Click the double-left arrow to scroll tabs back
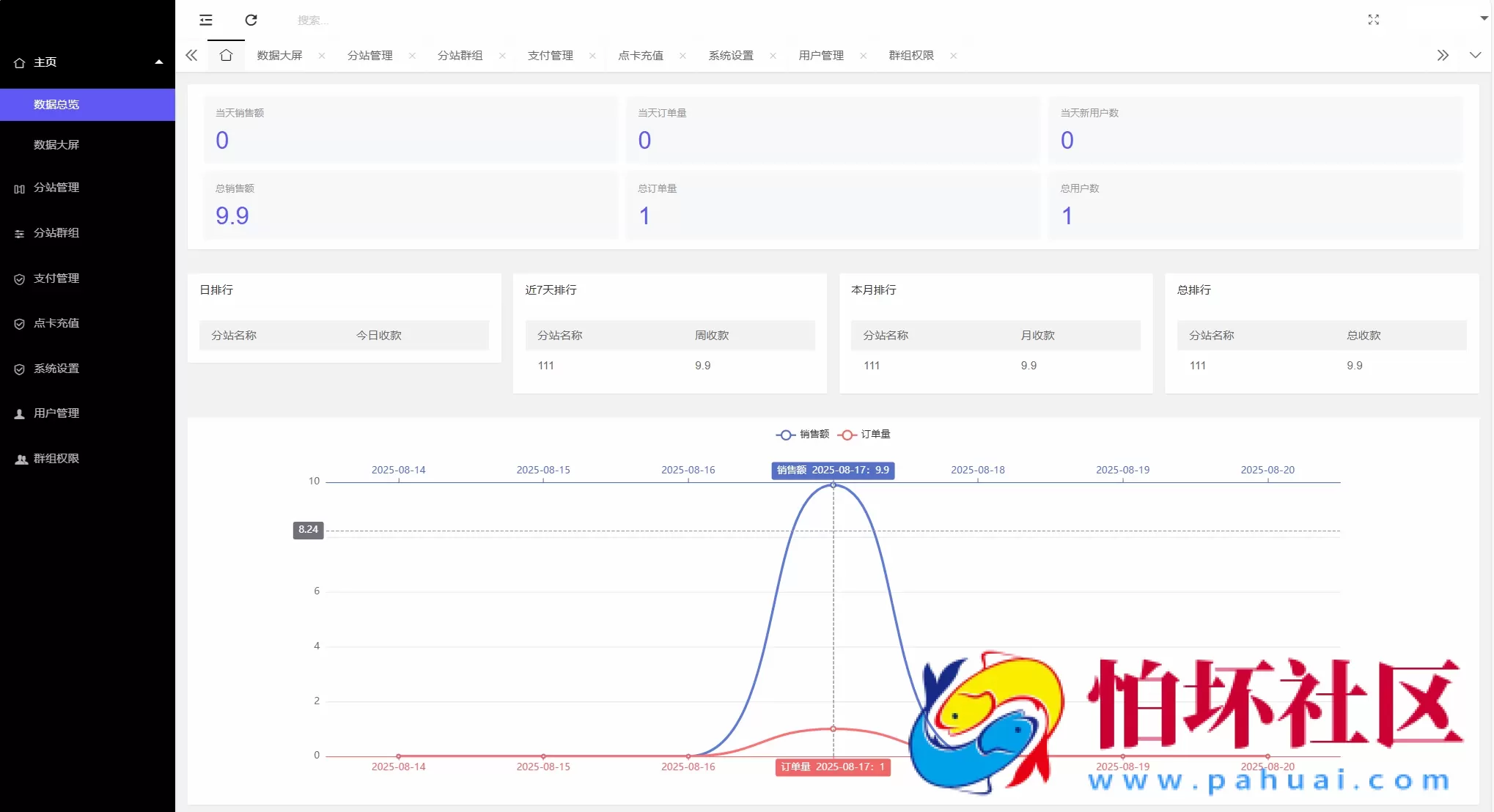This screenshot has width=1494, height=812. pos(191,55)
